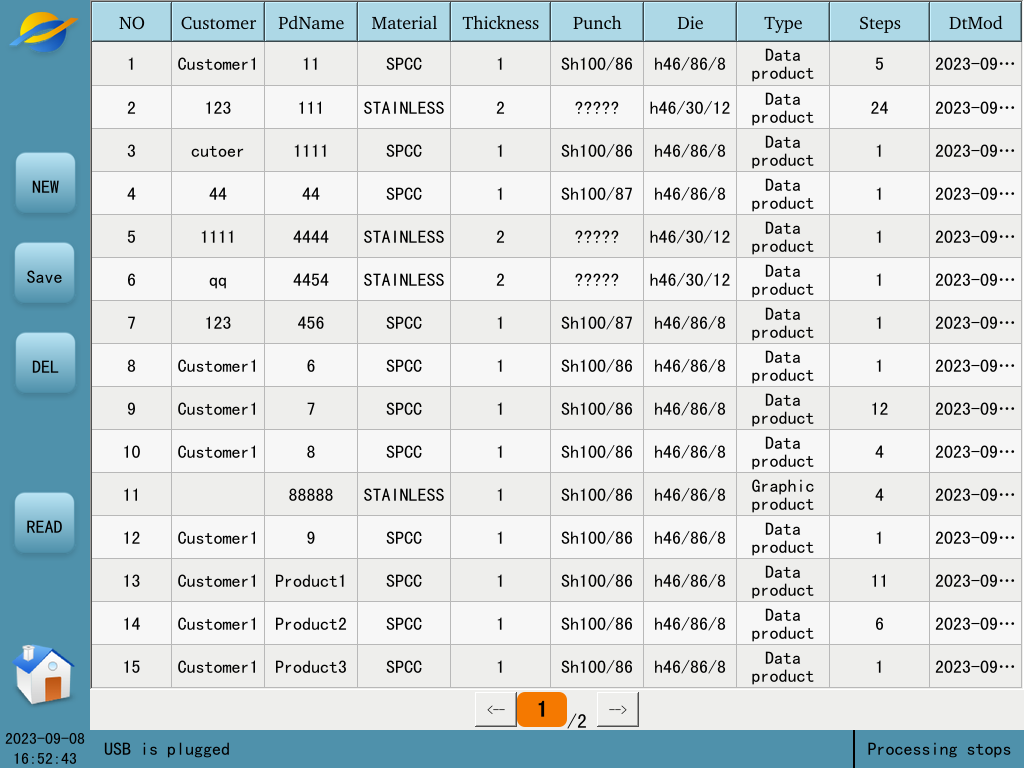Select the Product1 row

point(311,581)
